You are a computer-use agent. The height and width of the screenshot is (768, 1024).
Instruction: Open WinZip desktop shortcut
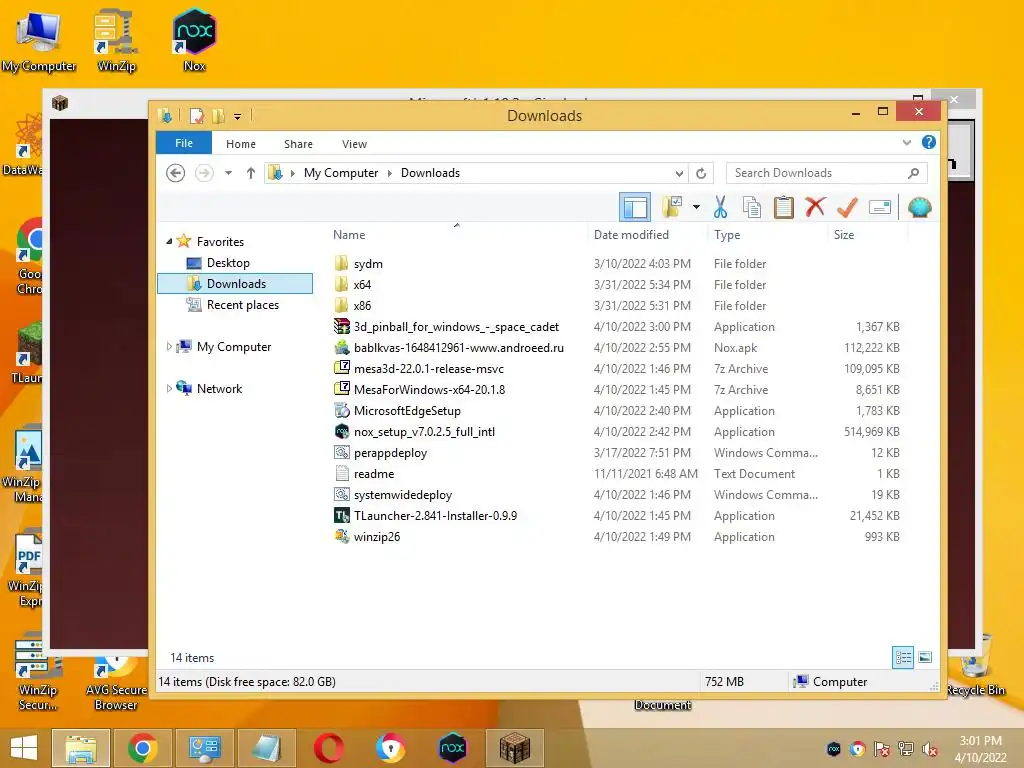[x=116, y=41]
